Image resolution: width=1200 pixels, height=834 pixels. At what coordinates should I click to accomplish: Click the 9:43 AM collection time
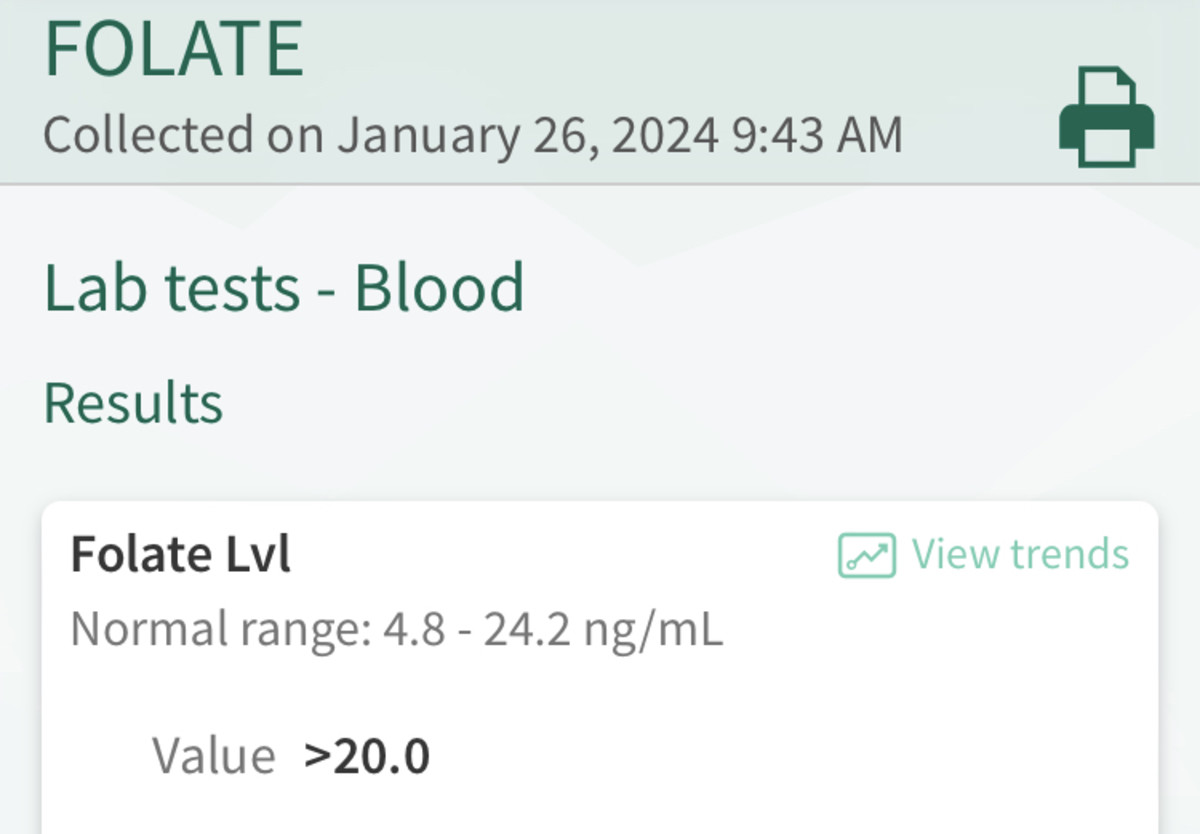tap(816, 135)
